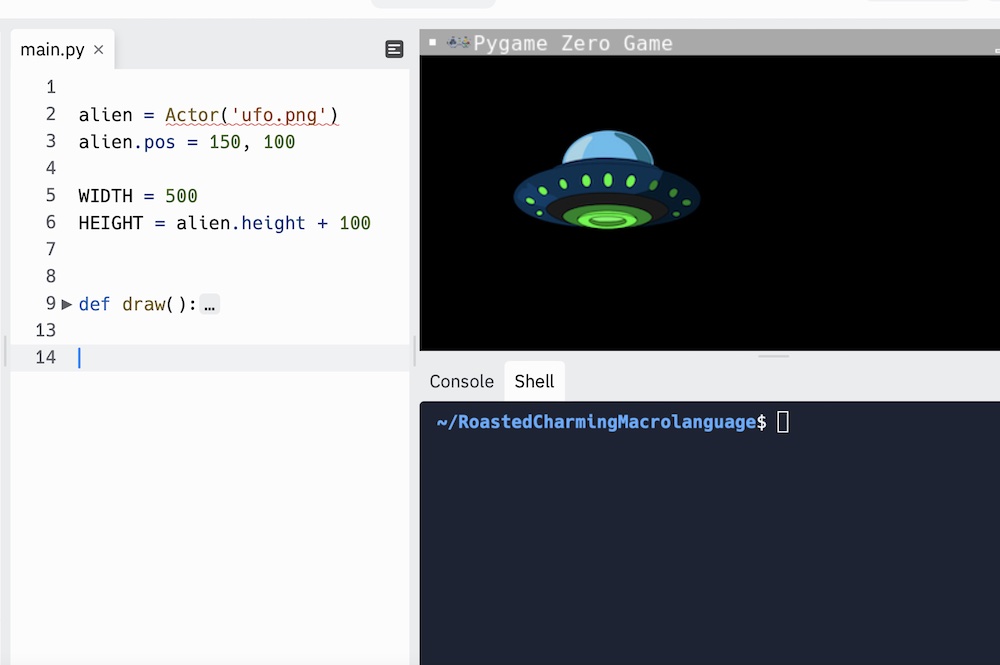Click line number 9 in the gutter
Image resolution: width=1000 pixels, height=665 pixels.
[x=51, y=303]
